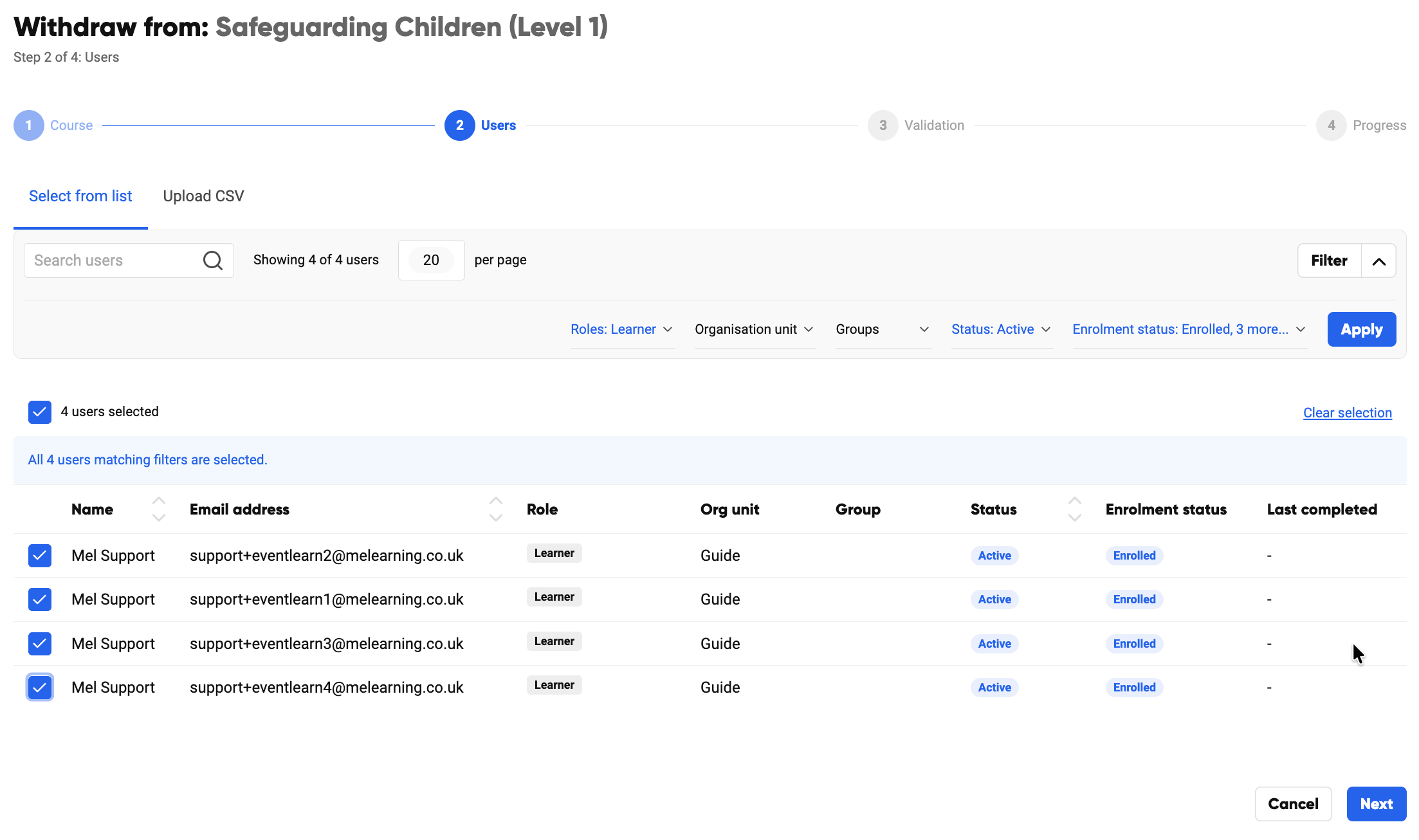Sort by Status column arrows
Viewport: 1419px width, 840px height.
click(1075, 509)
